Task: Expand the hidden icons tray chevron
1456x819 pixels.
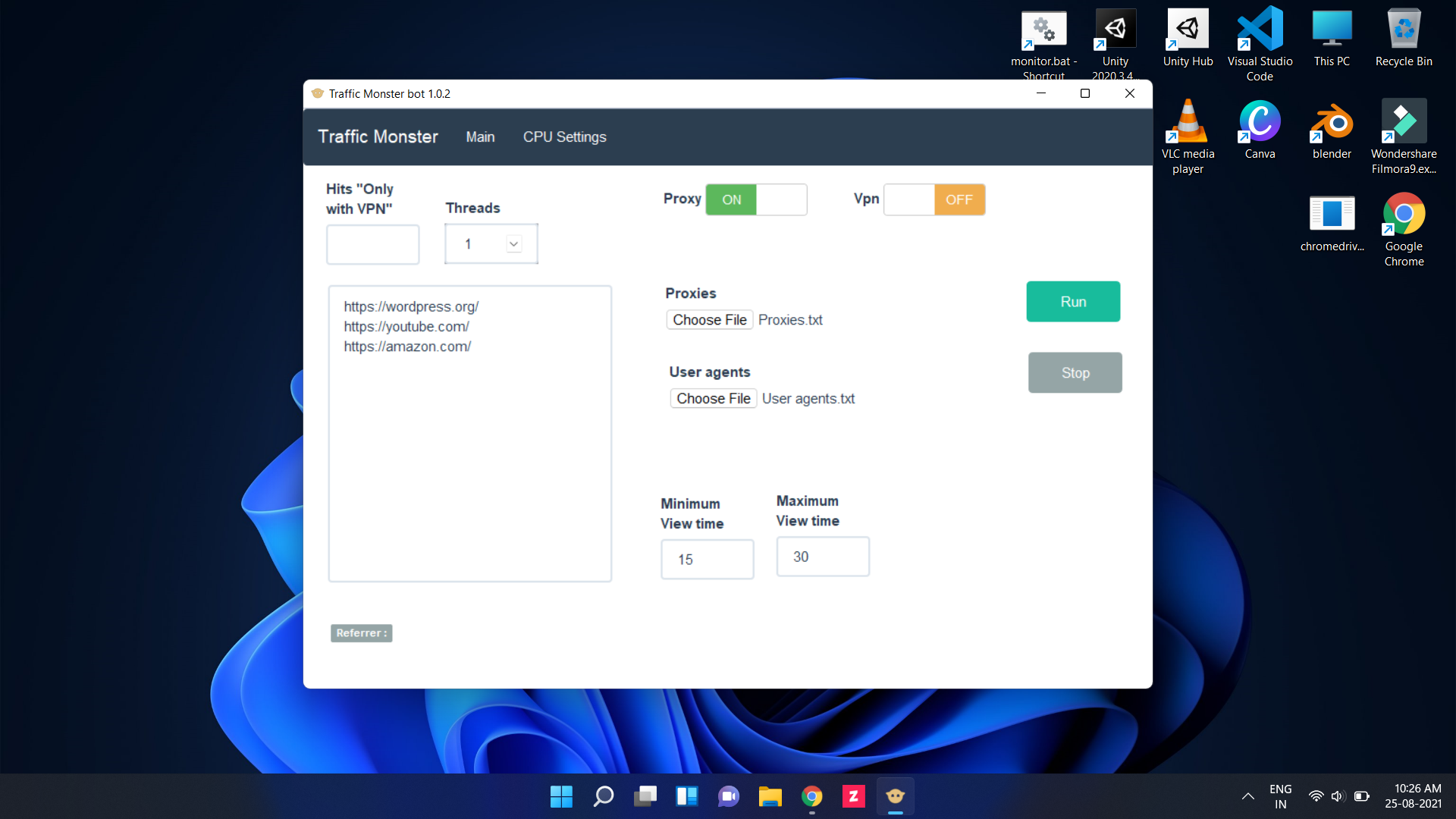Action: (1247, 796)
